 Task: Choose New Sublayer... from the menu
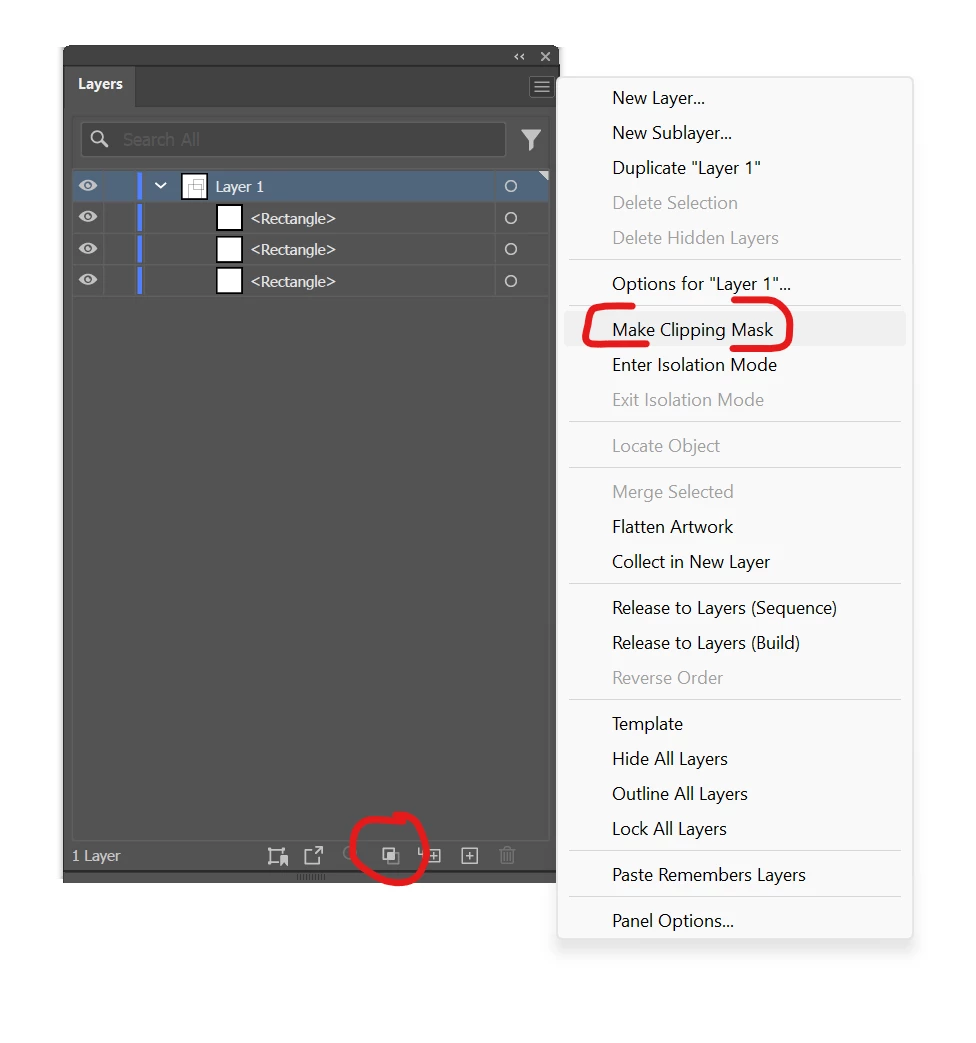pos(672,133)
